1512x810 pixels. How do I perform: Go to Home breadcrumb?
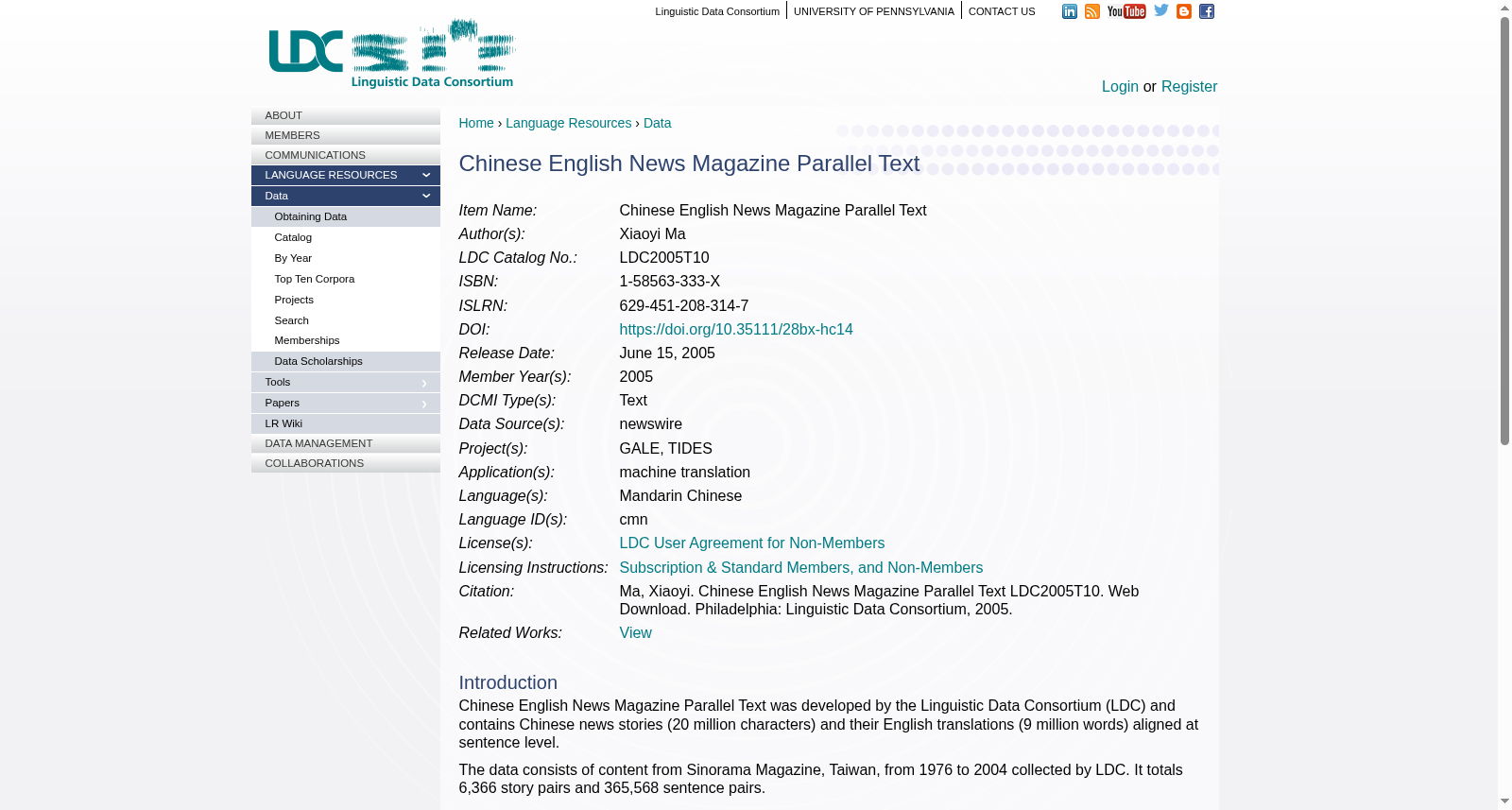(x=476, y=123)
